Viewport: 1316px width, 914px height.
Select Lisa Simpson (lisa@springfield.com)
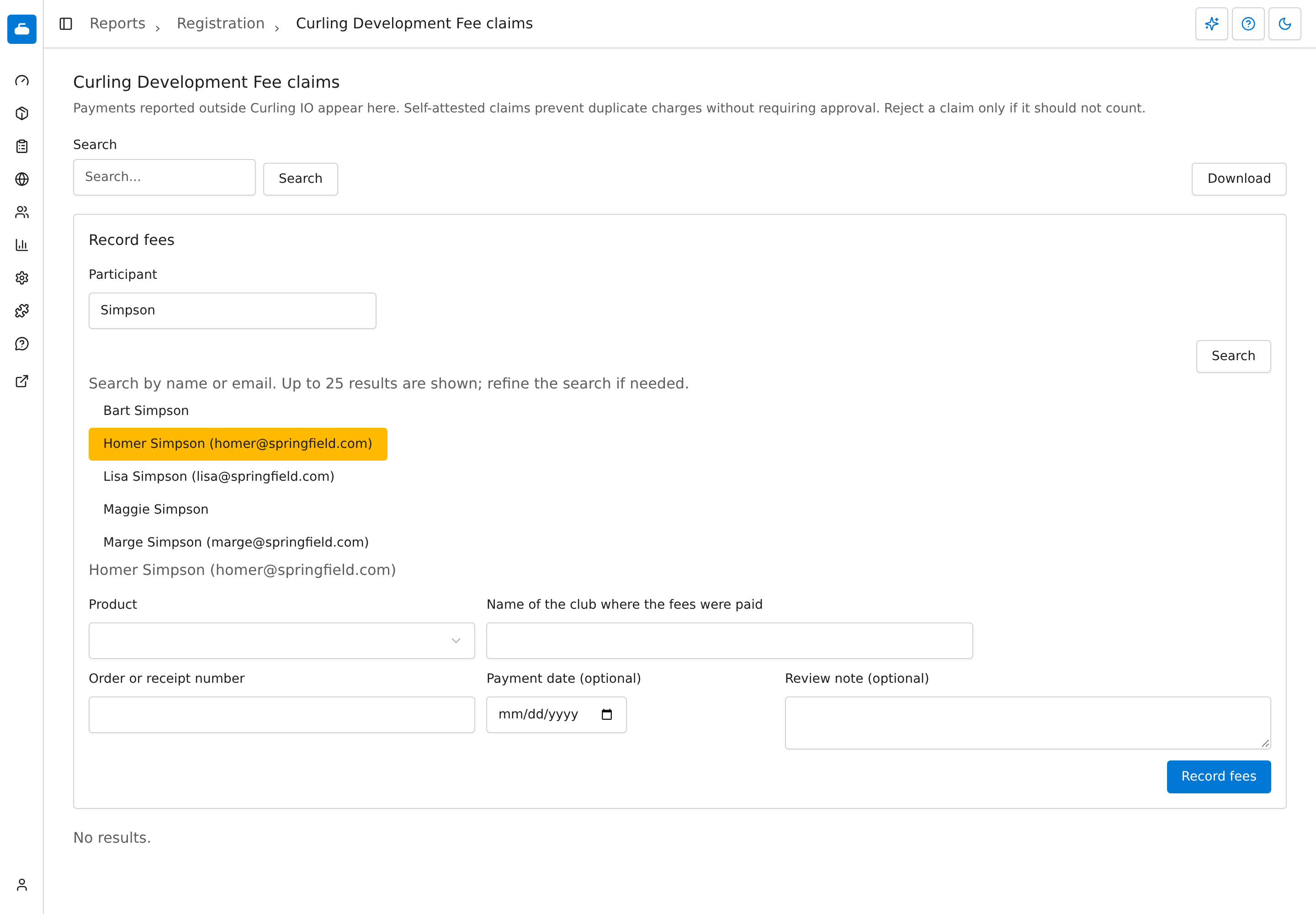click(219, 477)
